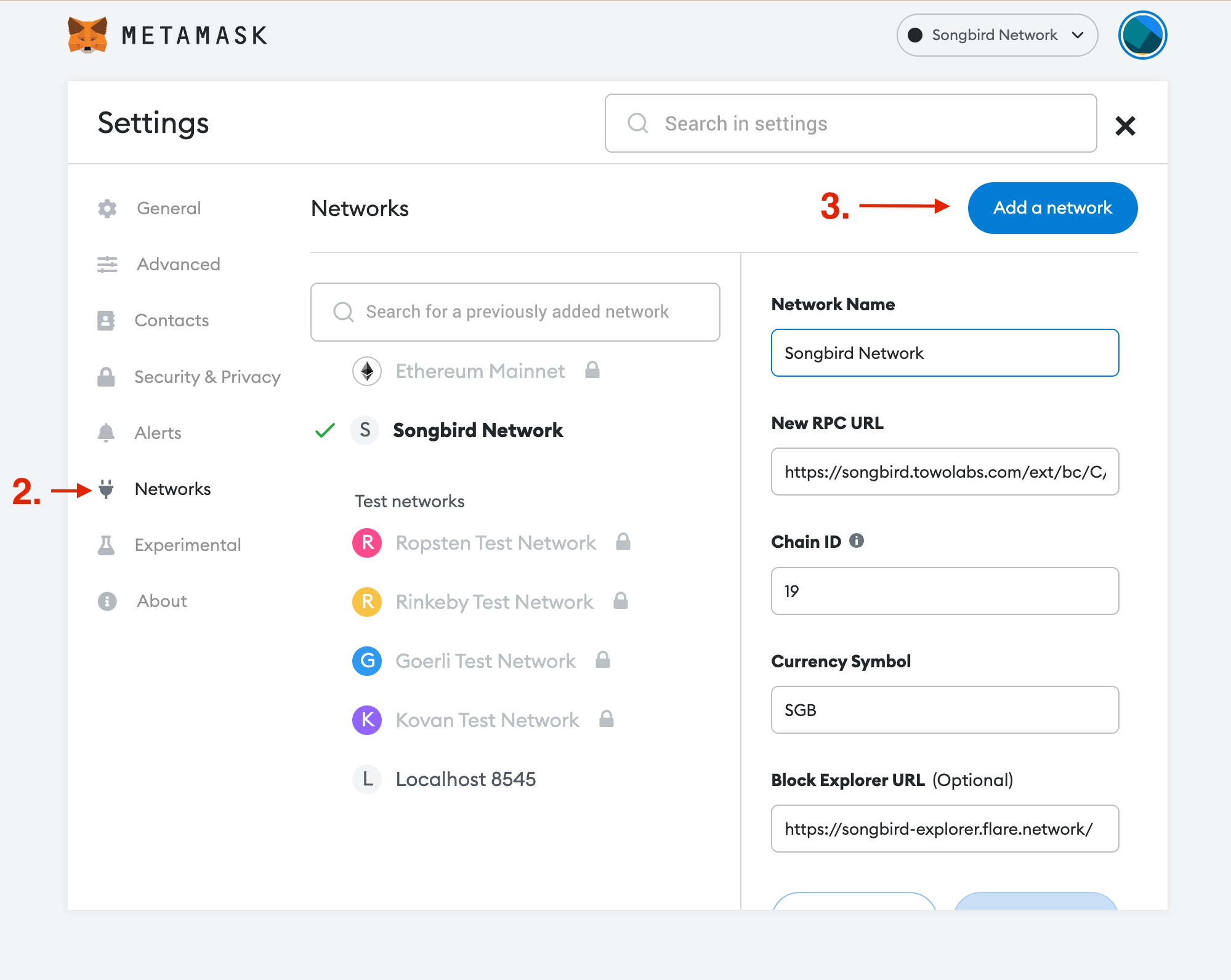Close the Settings page

click(1125, 126)
